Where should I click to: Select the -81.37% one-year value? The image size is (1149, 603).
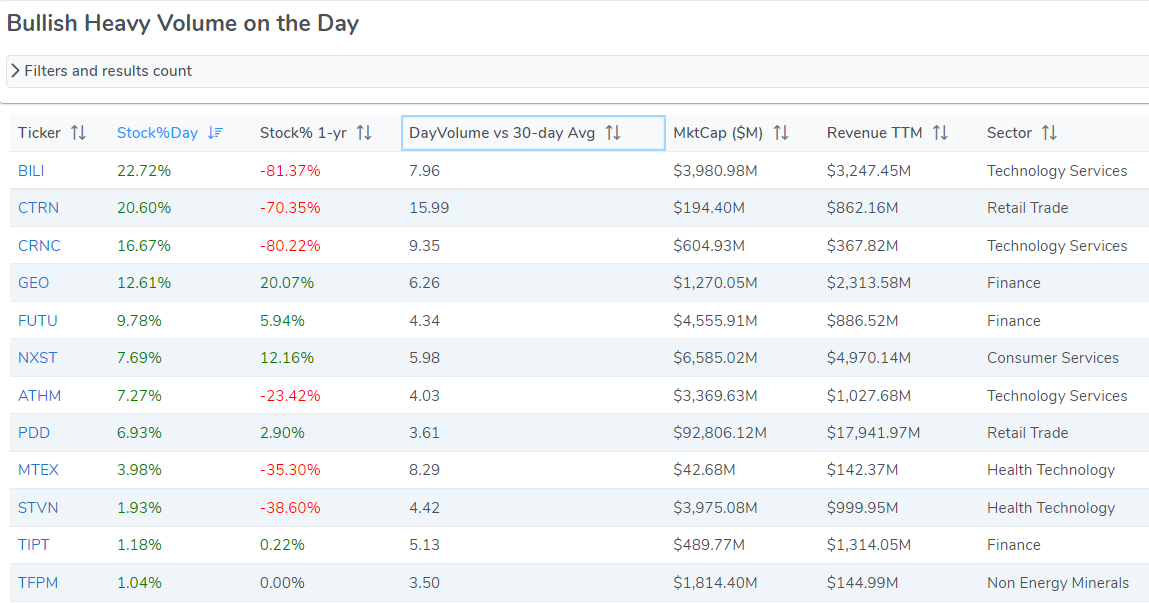pyautogui.click(x=289, y=171)
